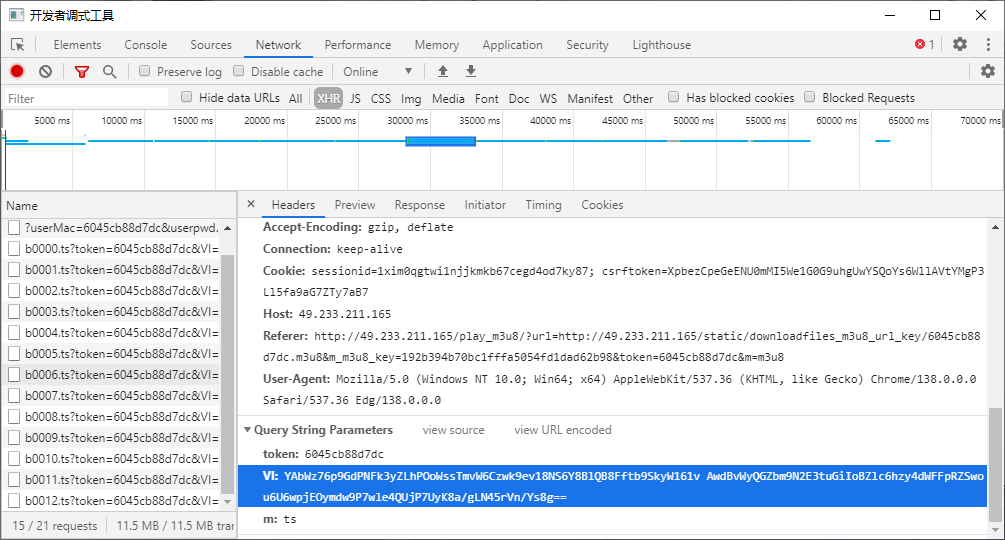The image size is (1005, 540).
Task: Click the view URL encoded link
Action: coord(562,430)
